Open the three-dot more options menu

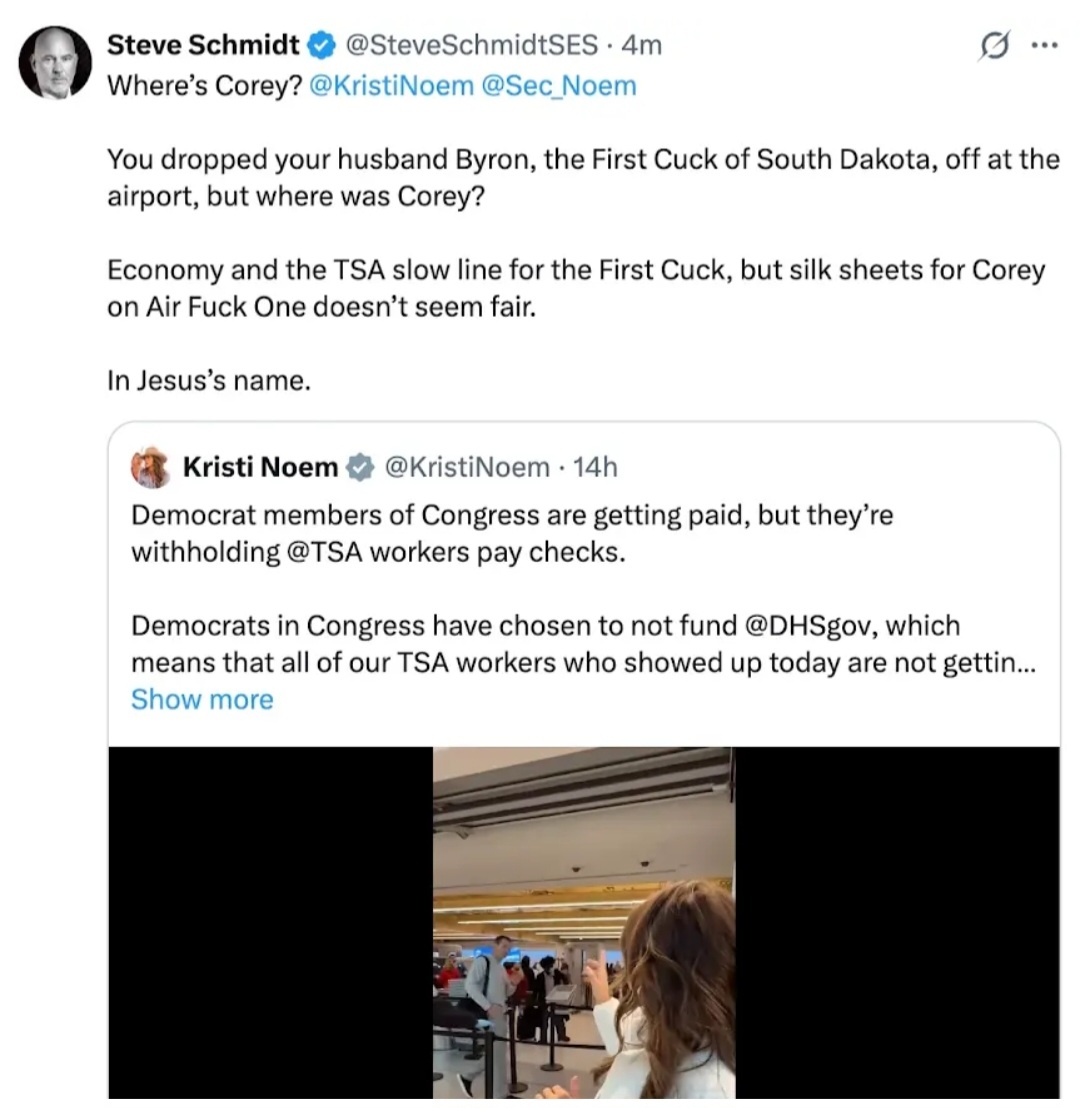[1043, 46]
